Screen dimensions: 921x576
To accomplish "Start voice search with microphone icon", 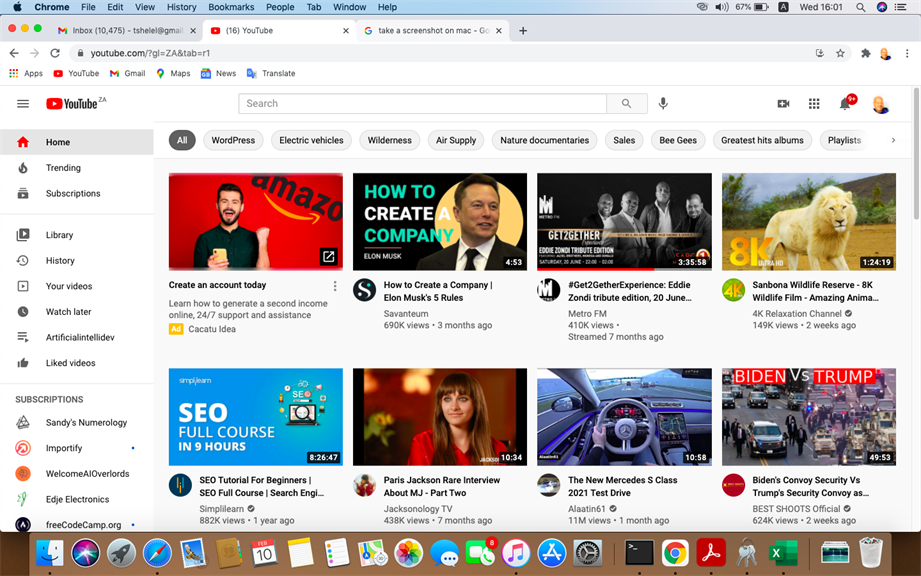I will point(663,104).
